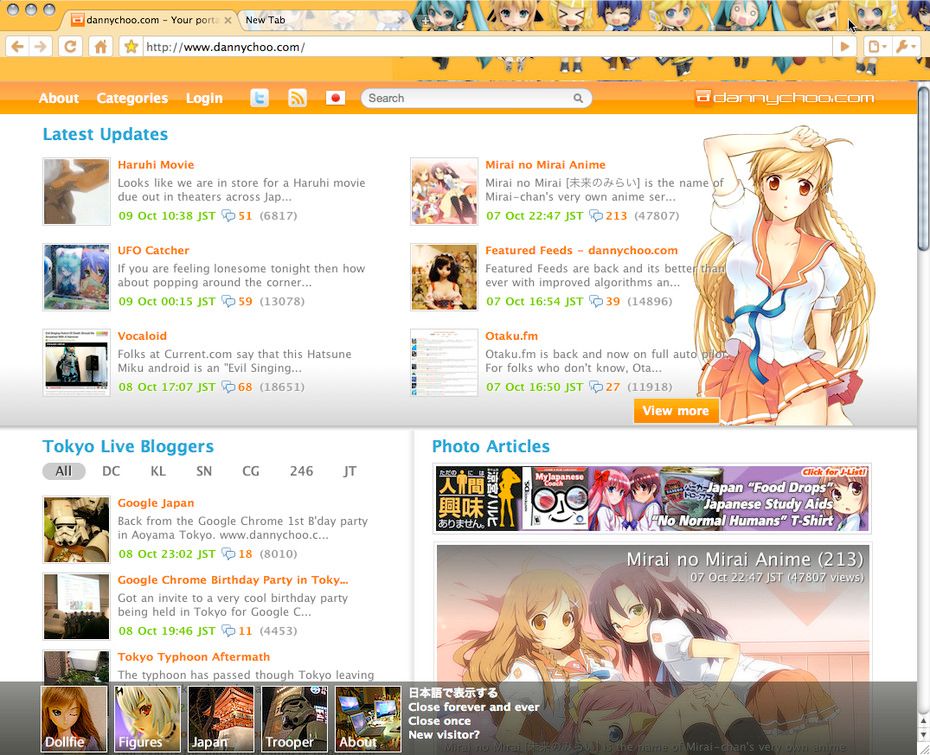The width and height of the screenshot is (930, 755).
Task: Open the About menu item in the header
Action: [x=58, y=98]
